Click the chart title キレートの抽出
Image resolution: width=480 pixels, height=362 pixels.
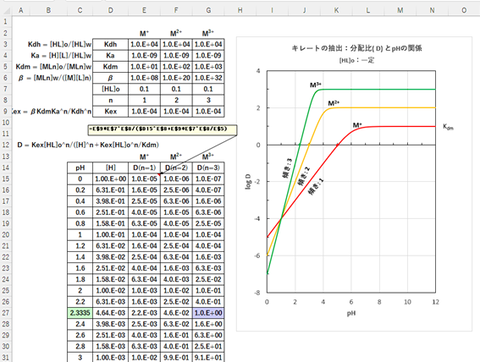coord(357,48)
